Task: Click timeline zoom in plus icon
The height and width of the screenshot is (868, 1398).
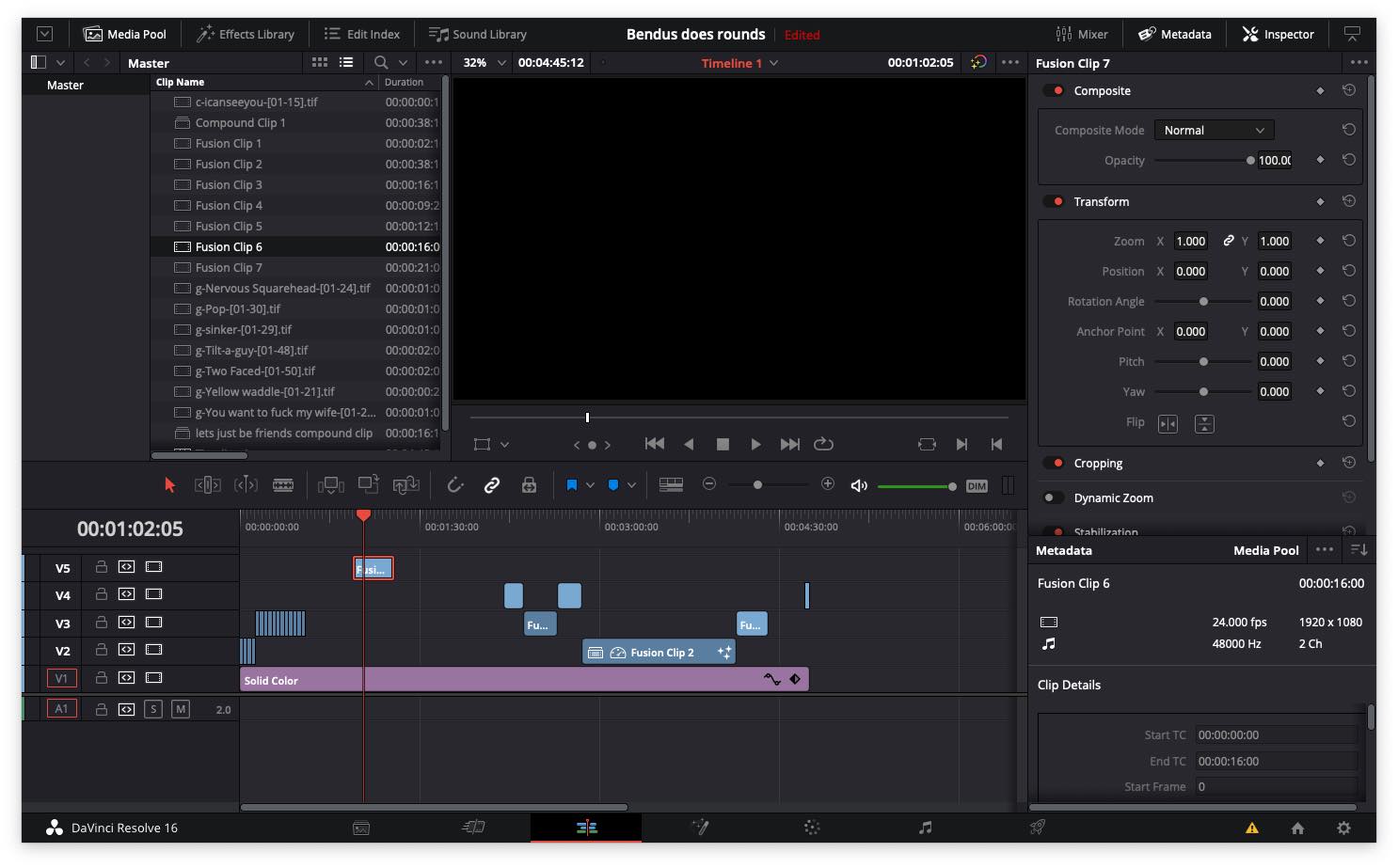Action: pos(828,484)
